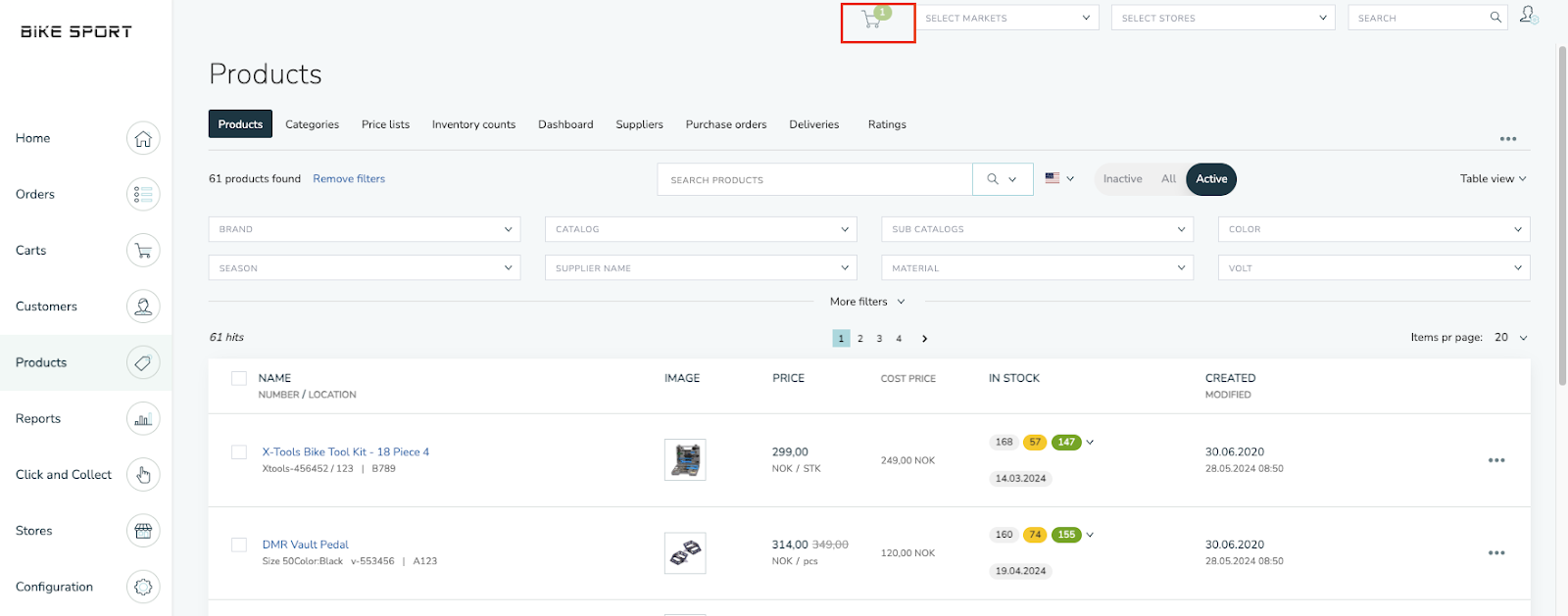Toggle the select-all checkbox beside NAME header
The image size is (1568, 616).
239,378
